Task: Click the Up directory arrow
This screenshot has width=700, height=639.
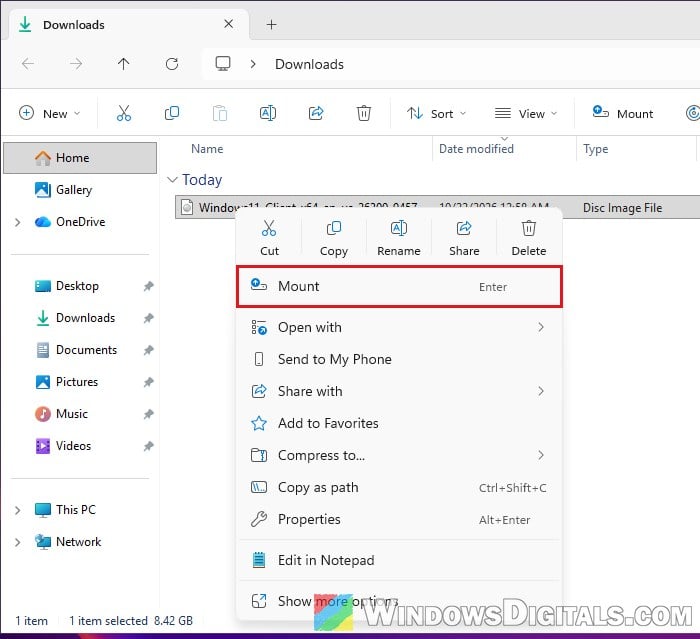Action: (124, 64)
